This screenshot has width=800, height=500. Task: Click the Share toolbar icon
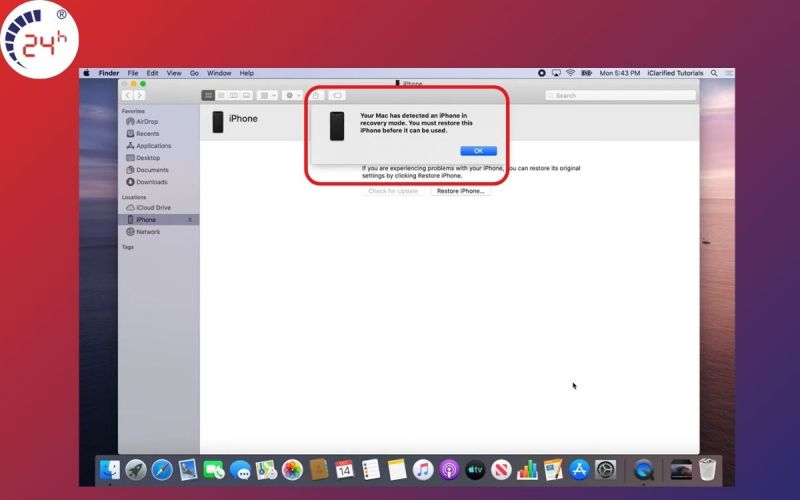click(x=316, y=95)
